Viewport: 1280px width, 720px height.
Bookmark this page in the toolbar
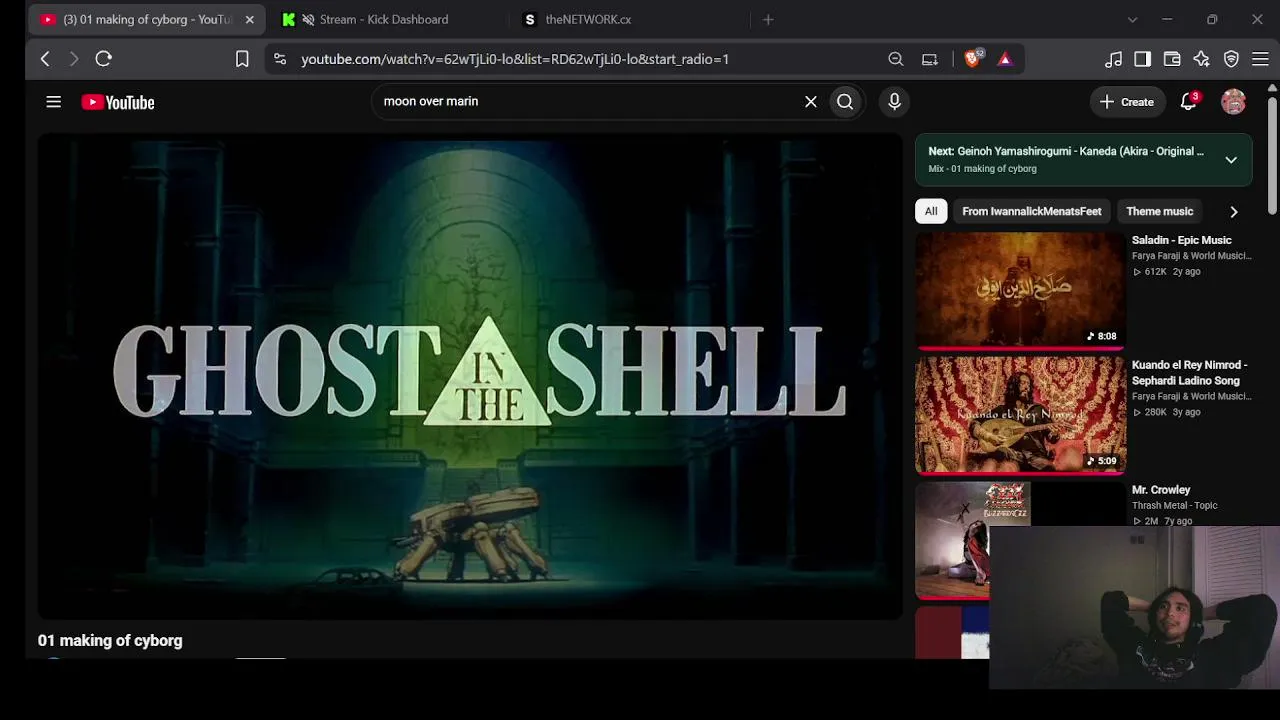pos(242,59)
